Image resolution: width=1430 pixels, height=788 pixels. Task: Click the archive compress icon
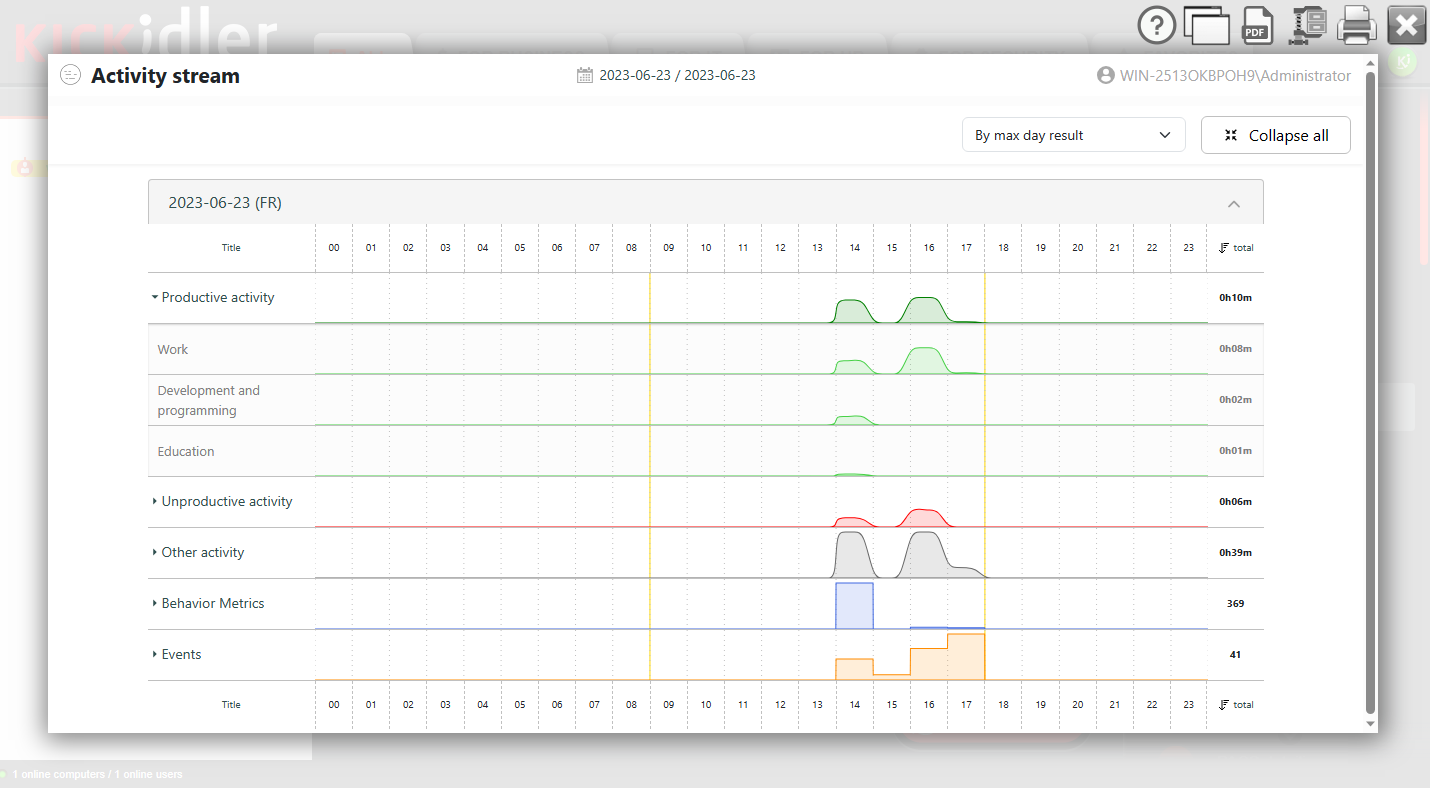coord(1308,25)
